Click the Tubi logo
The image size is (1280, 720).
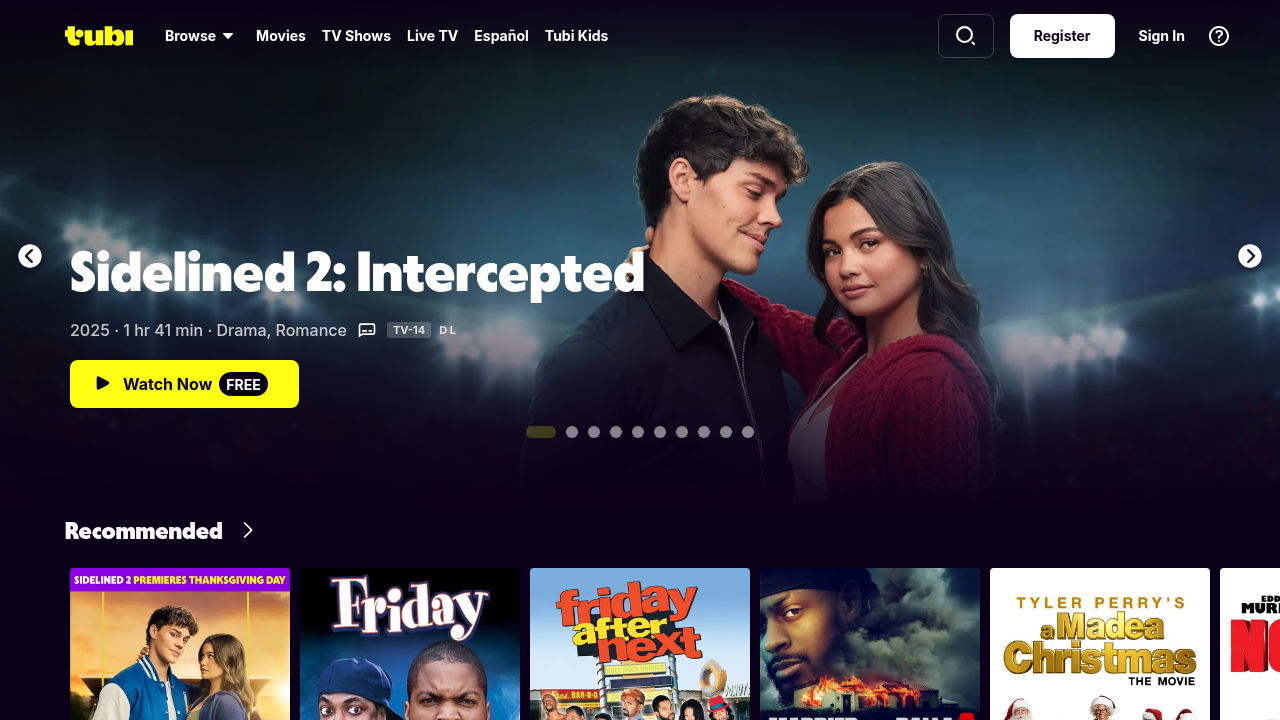(99, 36)
